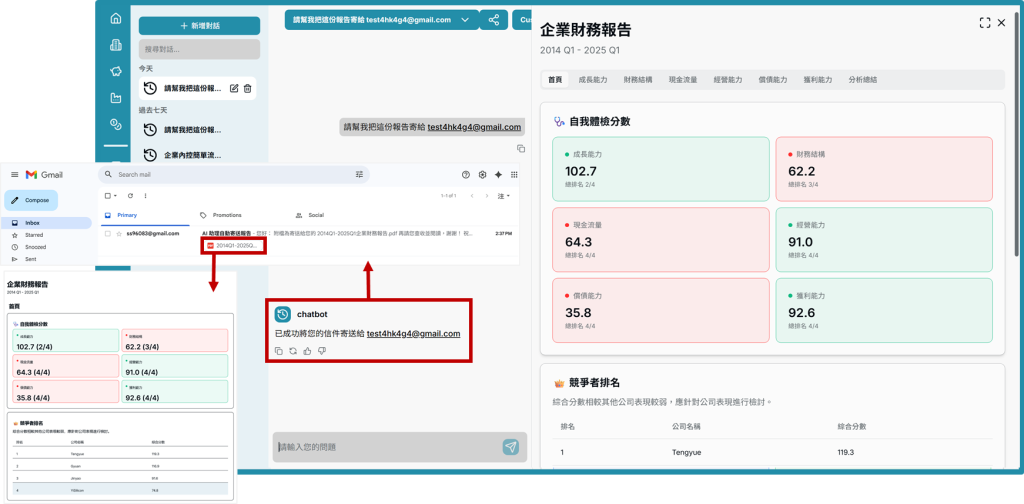
Task: Click the 新增對話 button
Action: pyautogui.click(x=199, y=25)
